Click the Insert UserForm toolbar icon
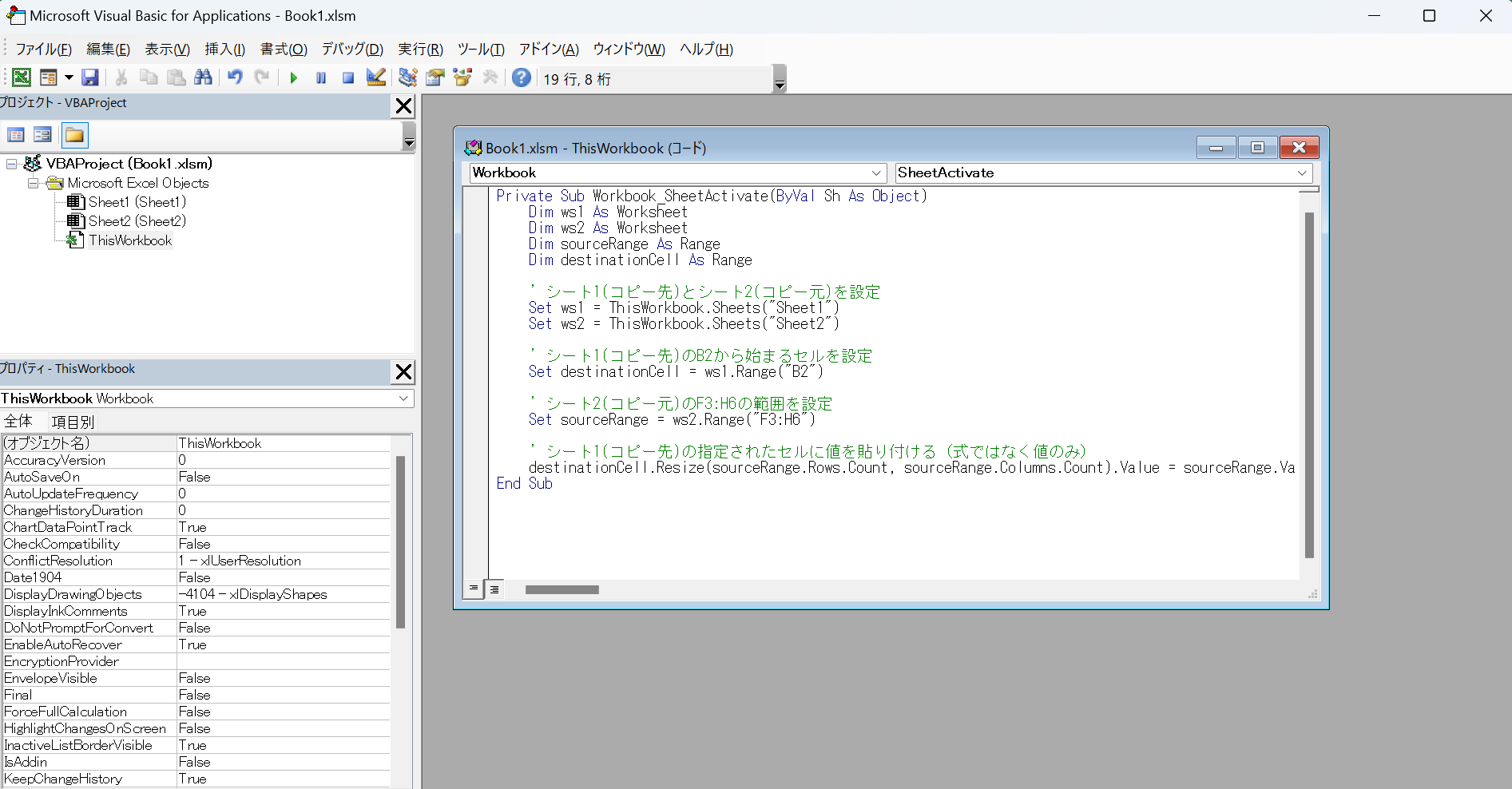1512x789 pixels. pyautogui.click(x=48, y=77)
